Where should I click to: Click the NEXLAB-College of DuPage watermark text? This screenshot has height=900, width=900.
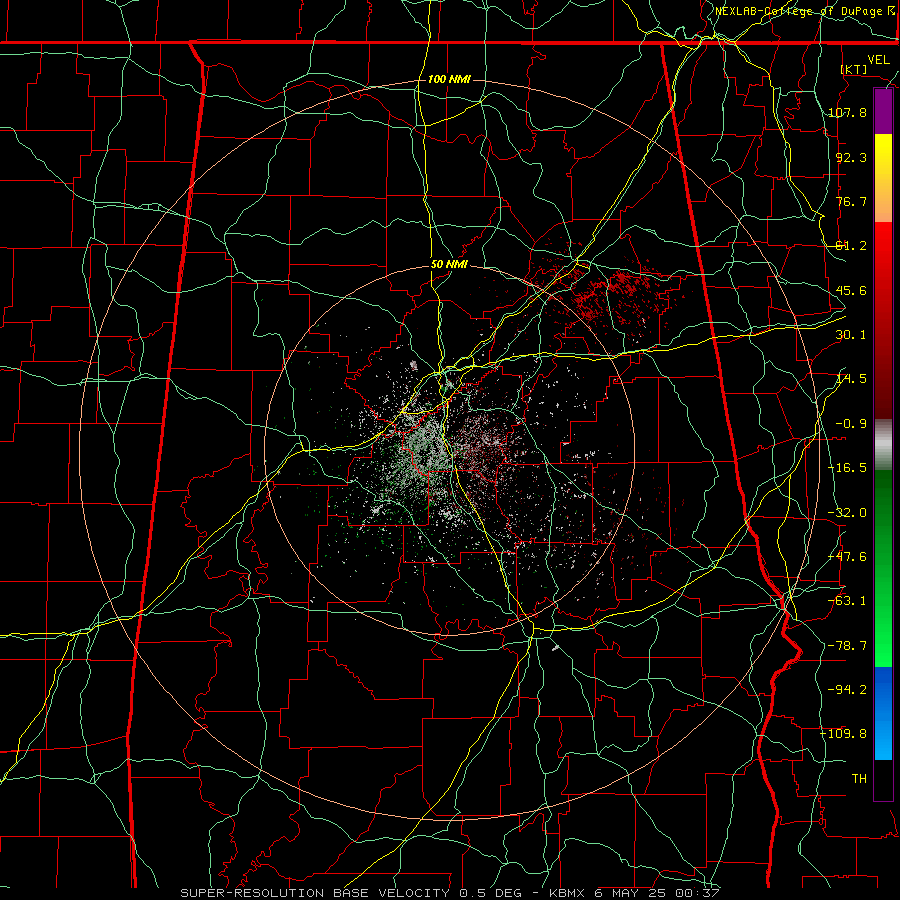805,11
